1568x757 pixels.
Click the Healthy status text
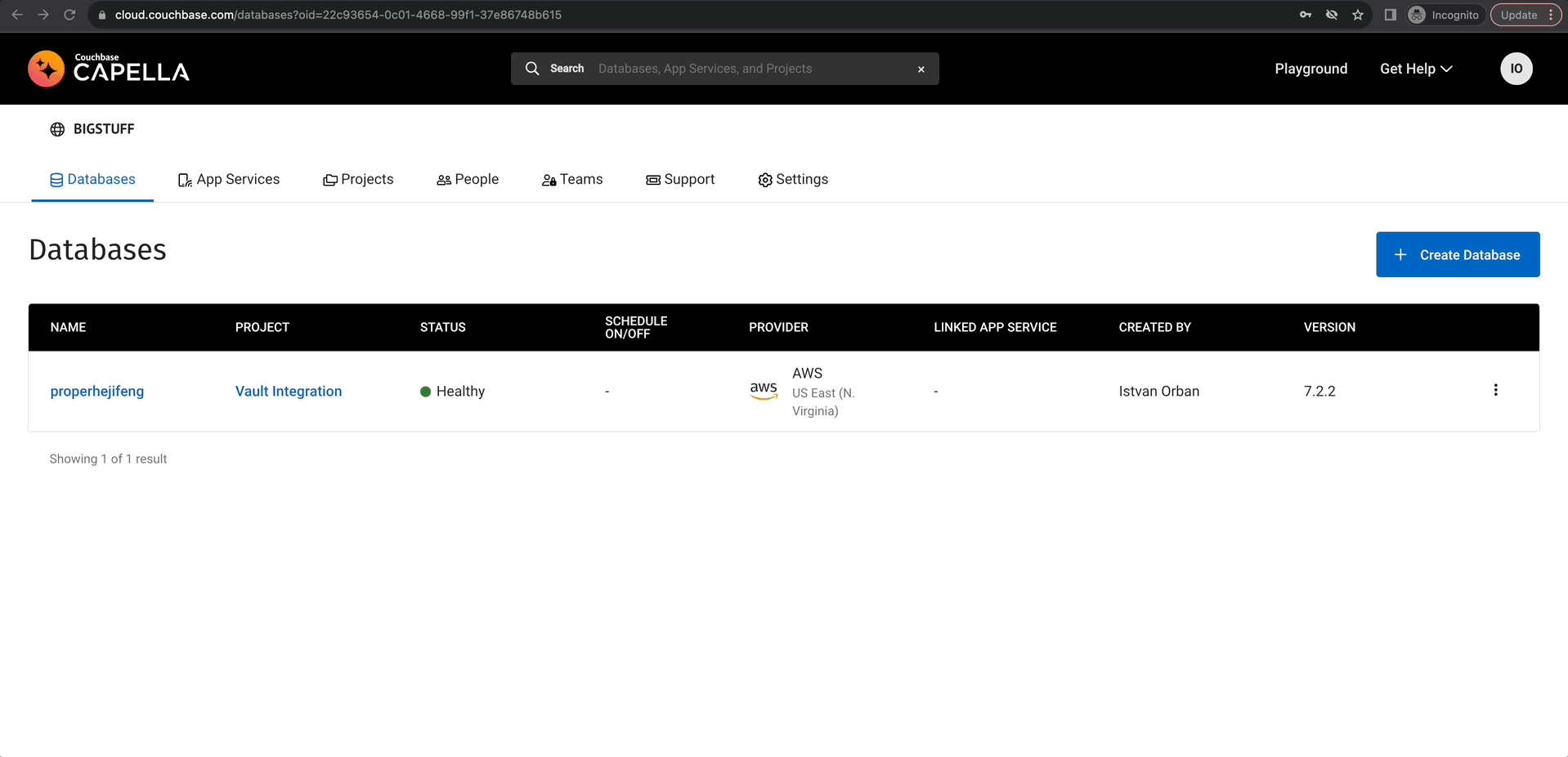pos(460,391)
